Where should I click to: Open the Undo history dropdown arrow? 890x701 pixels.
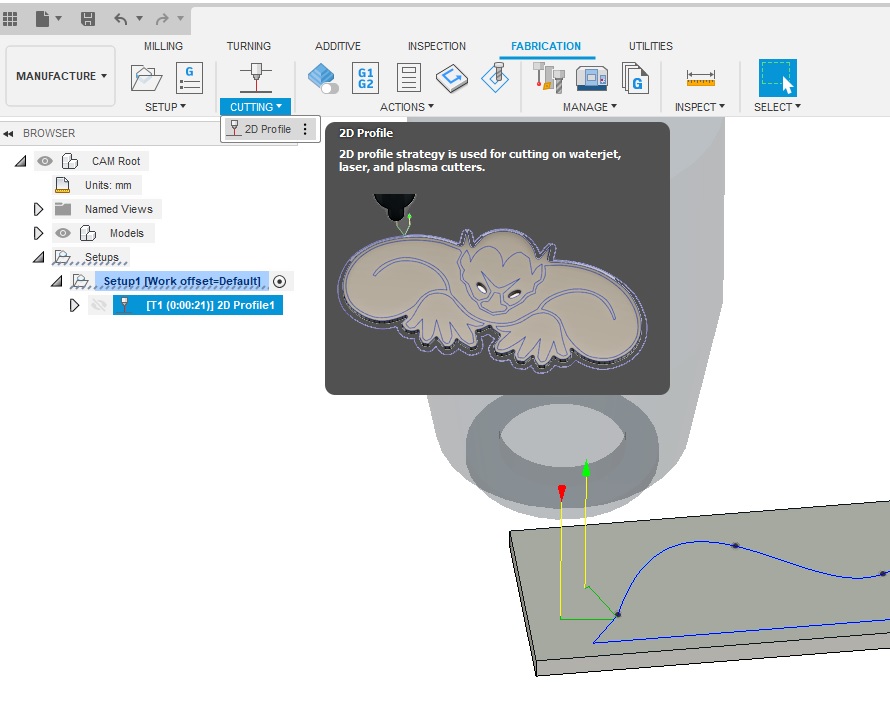140,19
